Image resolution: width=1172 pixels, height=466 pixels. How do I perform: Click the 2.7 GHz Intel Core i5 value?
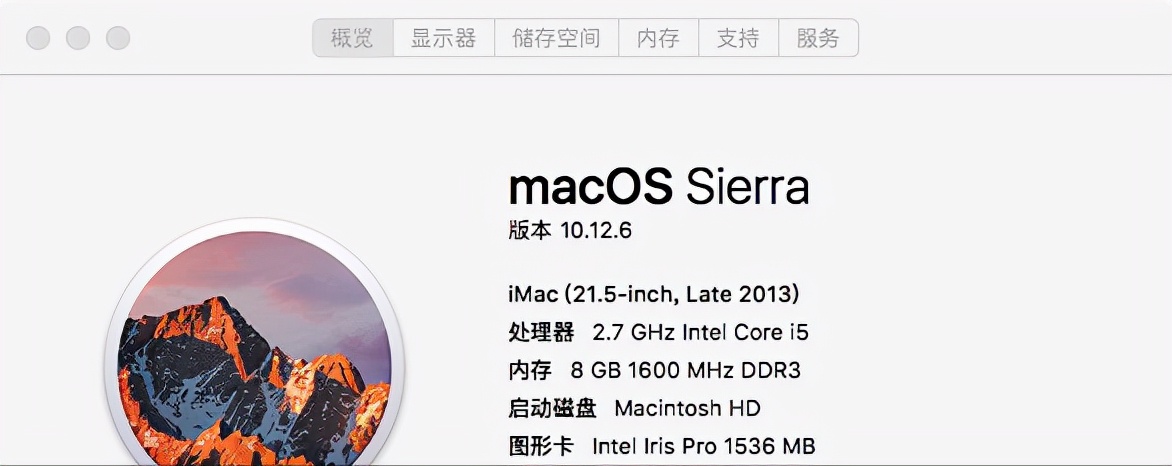click(699, 332)
